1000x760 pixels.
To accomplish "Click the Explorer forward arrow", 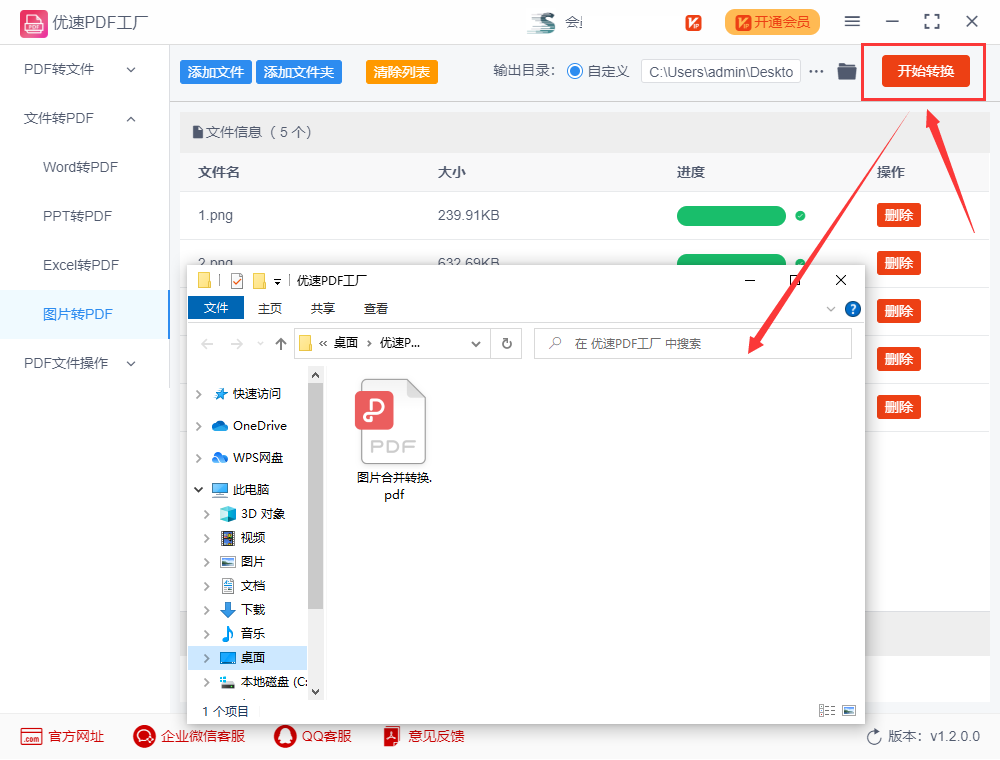I will [x=237, y=344].
